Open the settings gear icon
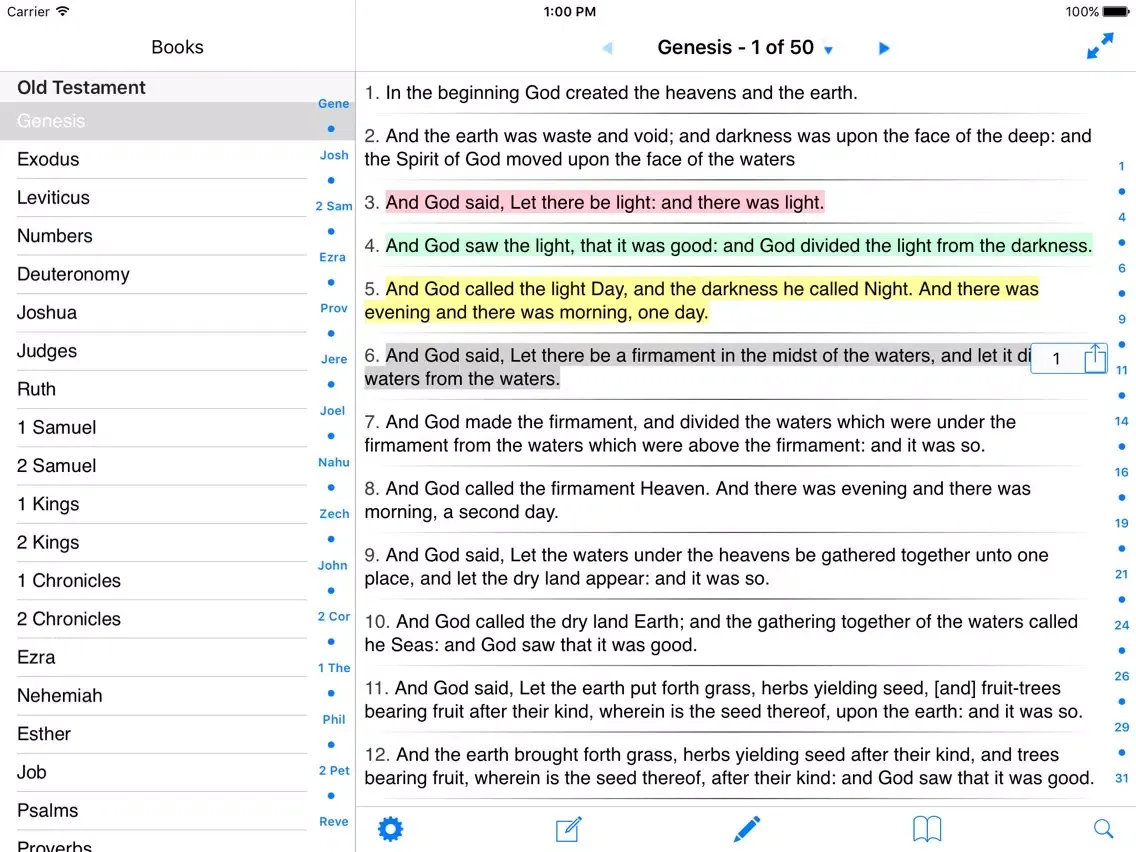 390,829
